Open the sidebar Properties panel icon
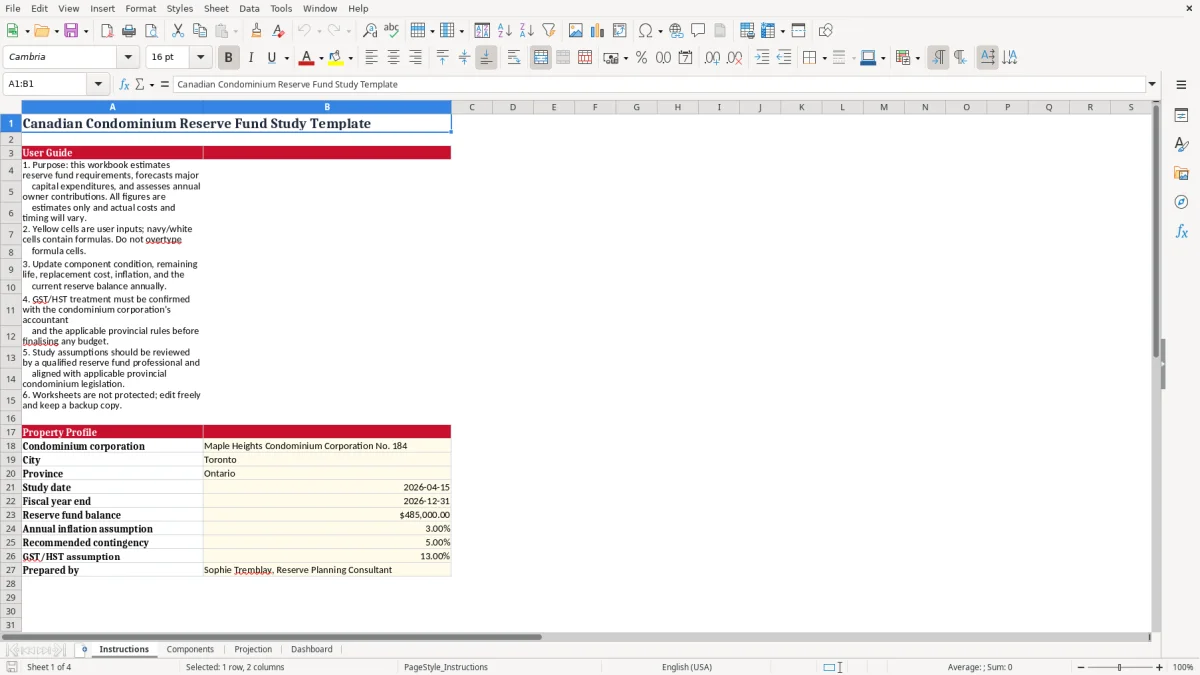 (x=1181, y=116)
